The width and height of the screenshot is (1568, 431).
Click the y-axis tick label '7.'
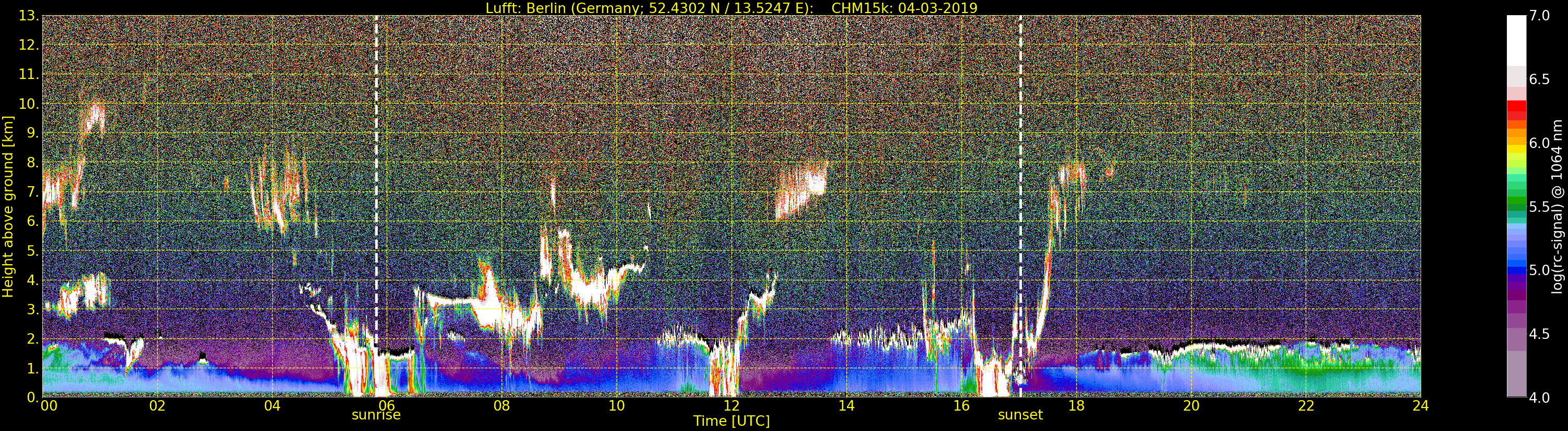(32, 192)
